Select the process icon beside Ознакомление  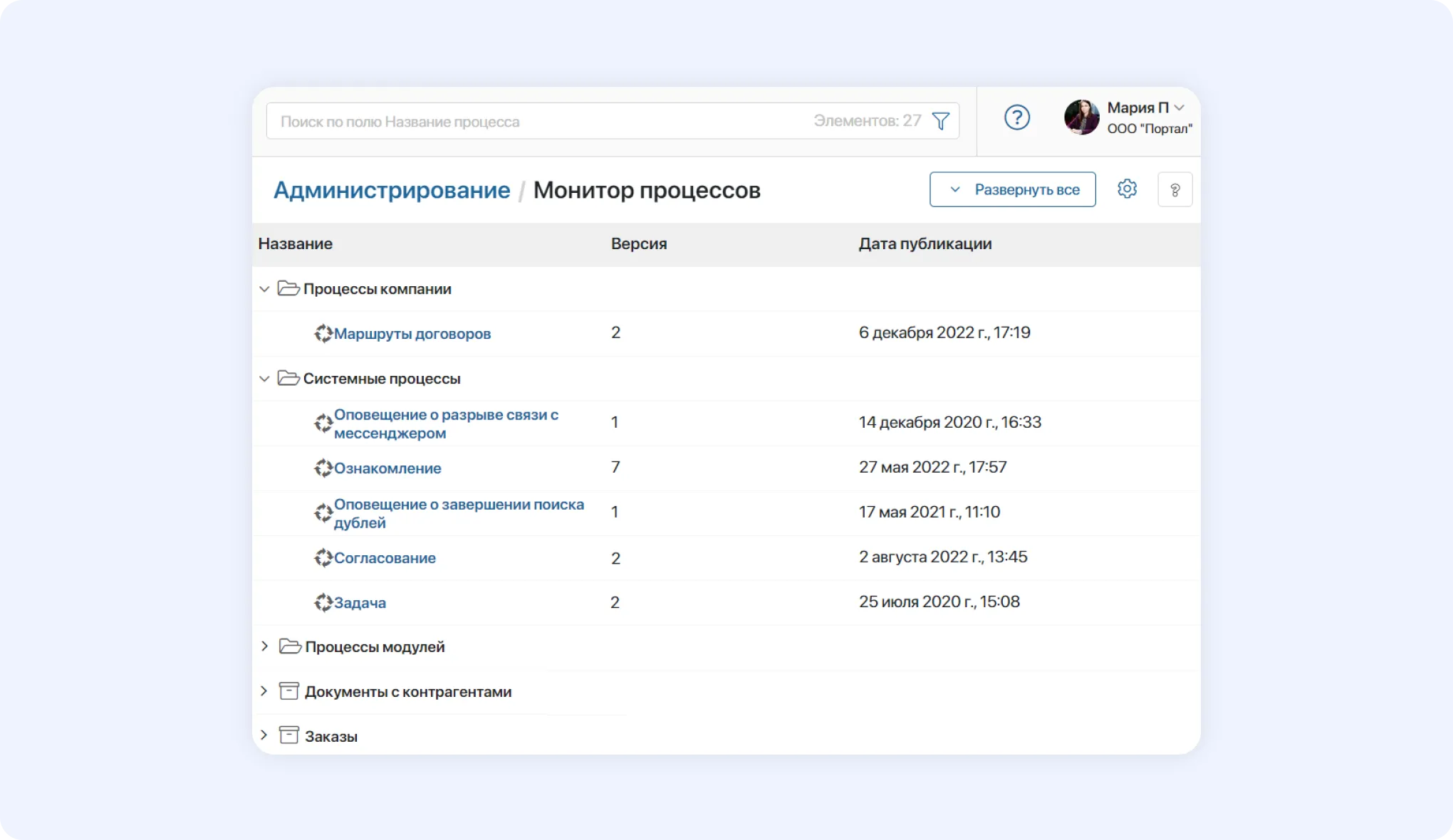tap(325, 468)
